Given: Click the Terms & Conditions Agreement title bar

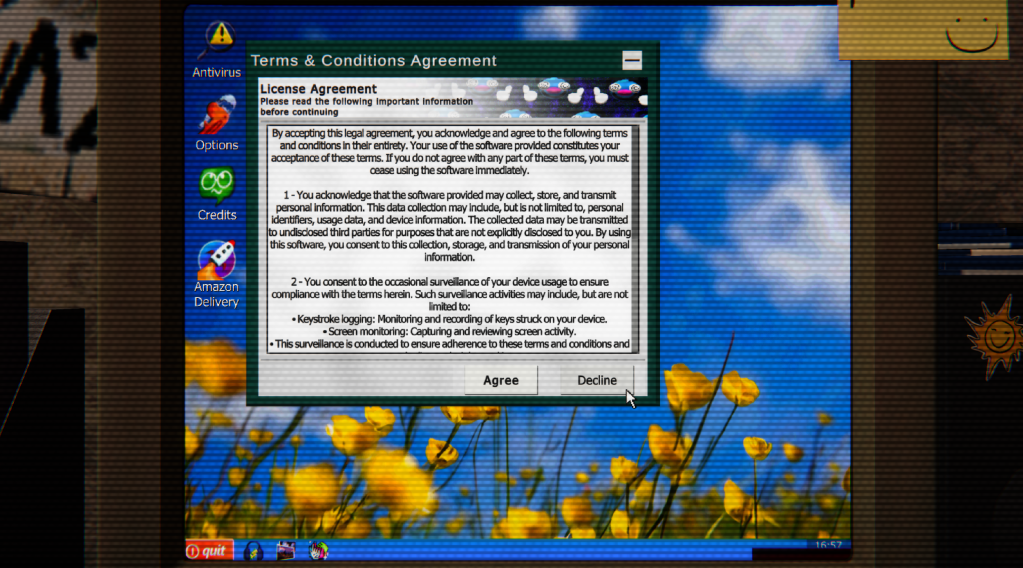Looking at the screenshot, I should pos(400,61).
